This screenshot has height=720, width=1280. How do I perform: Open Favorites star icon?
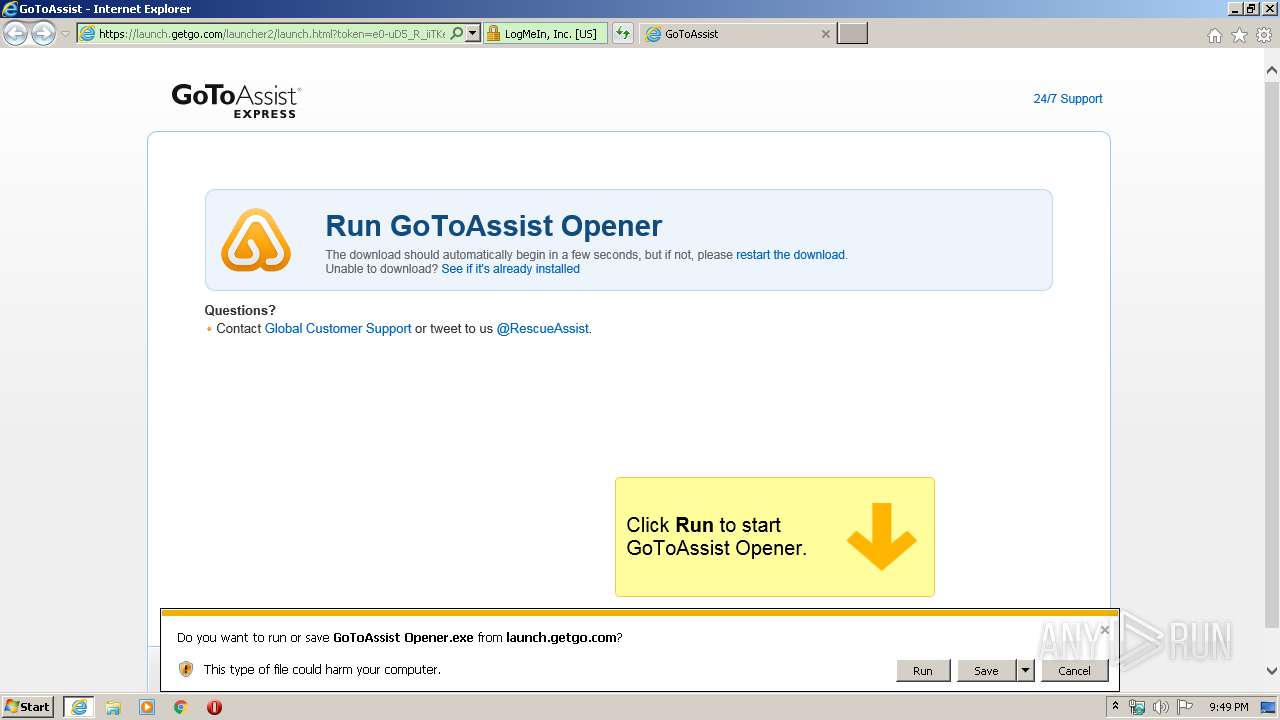1239,35
